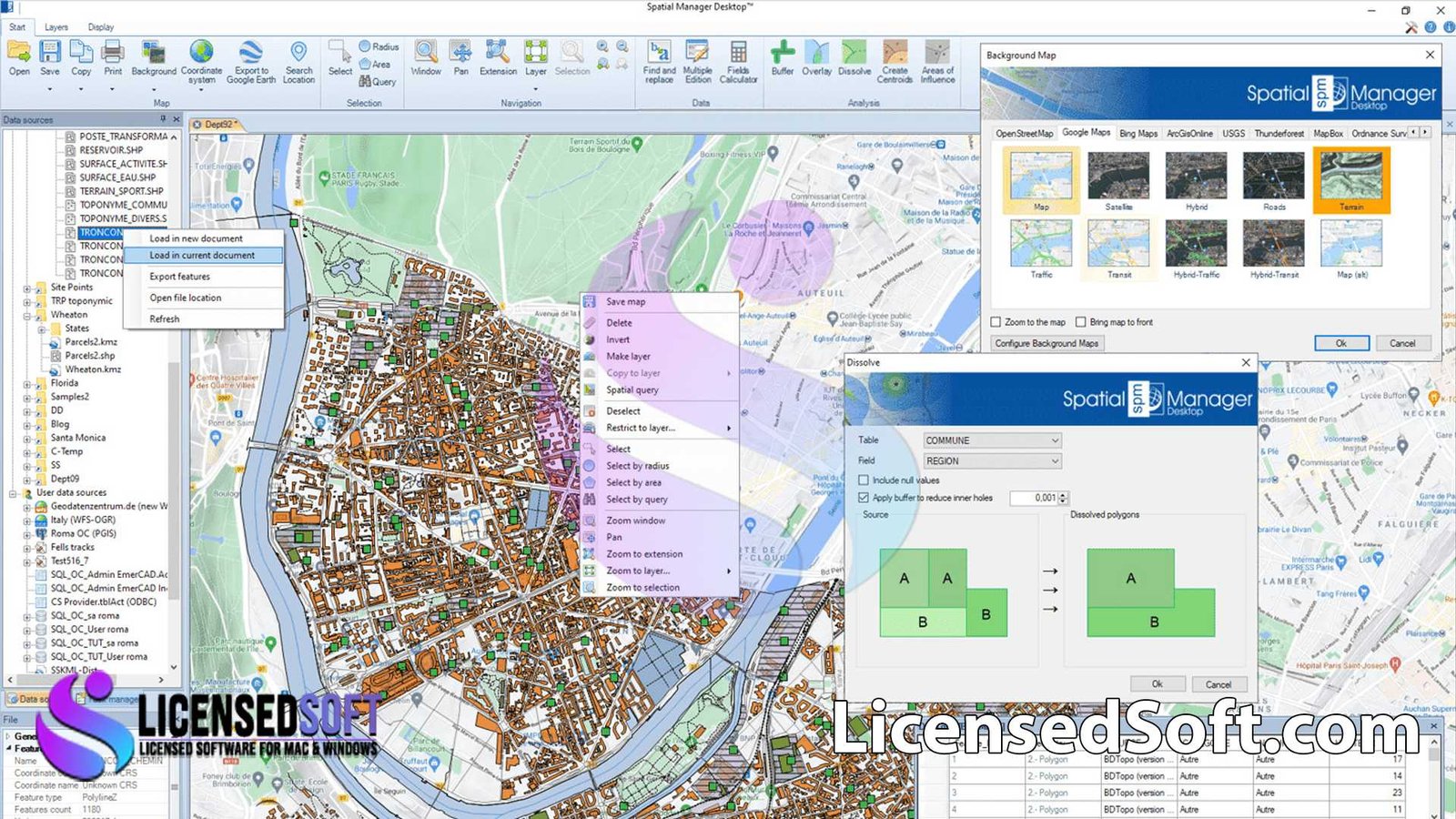
Task: Choose the Radius selection tool
Action: (379, 46)
